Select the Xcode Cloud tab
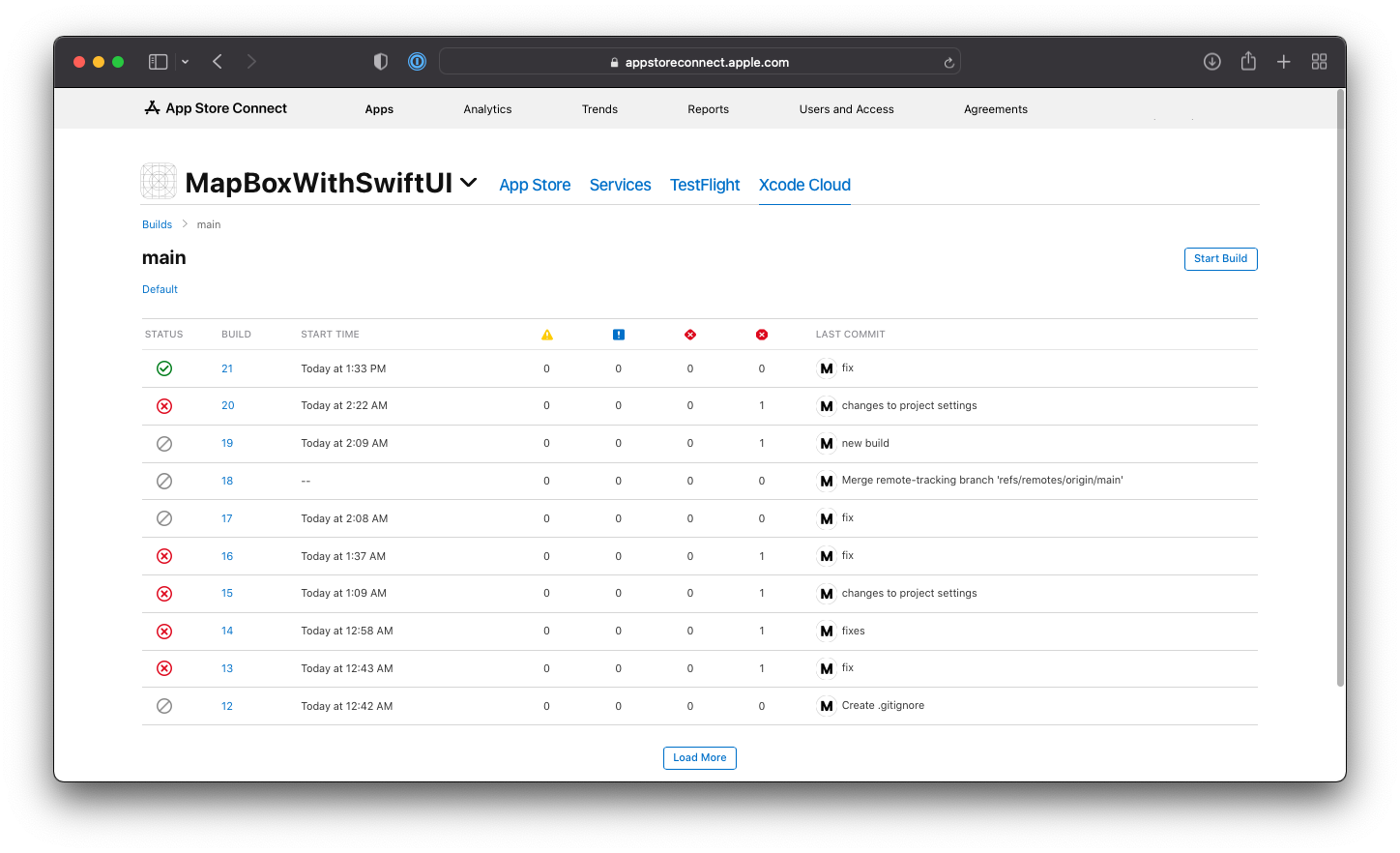The image size is (1400, 853). click(x=804, y=185)
